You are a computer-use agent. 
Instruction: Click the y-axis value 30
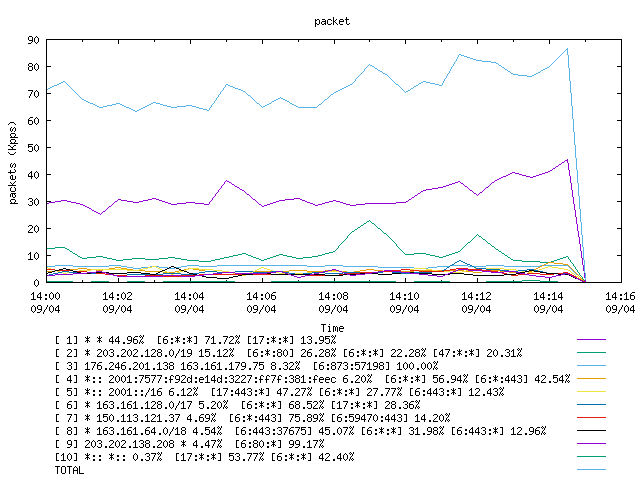click(33, 202)
